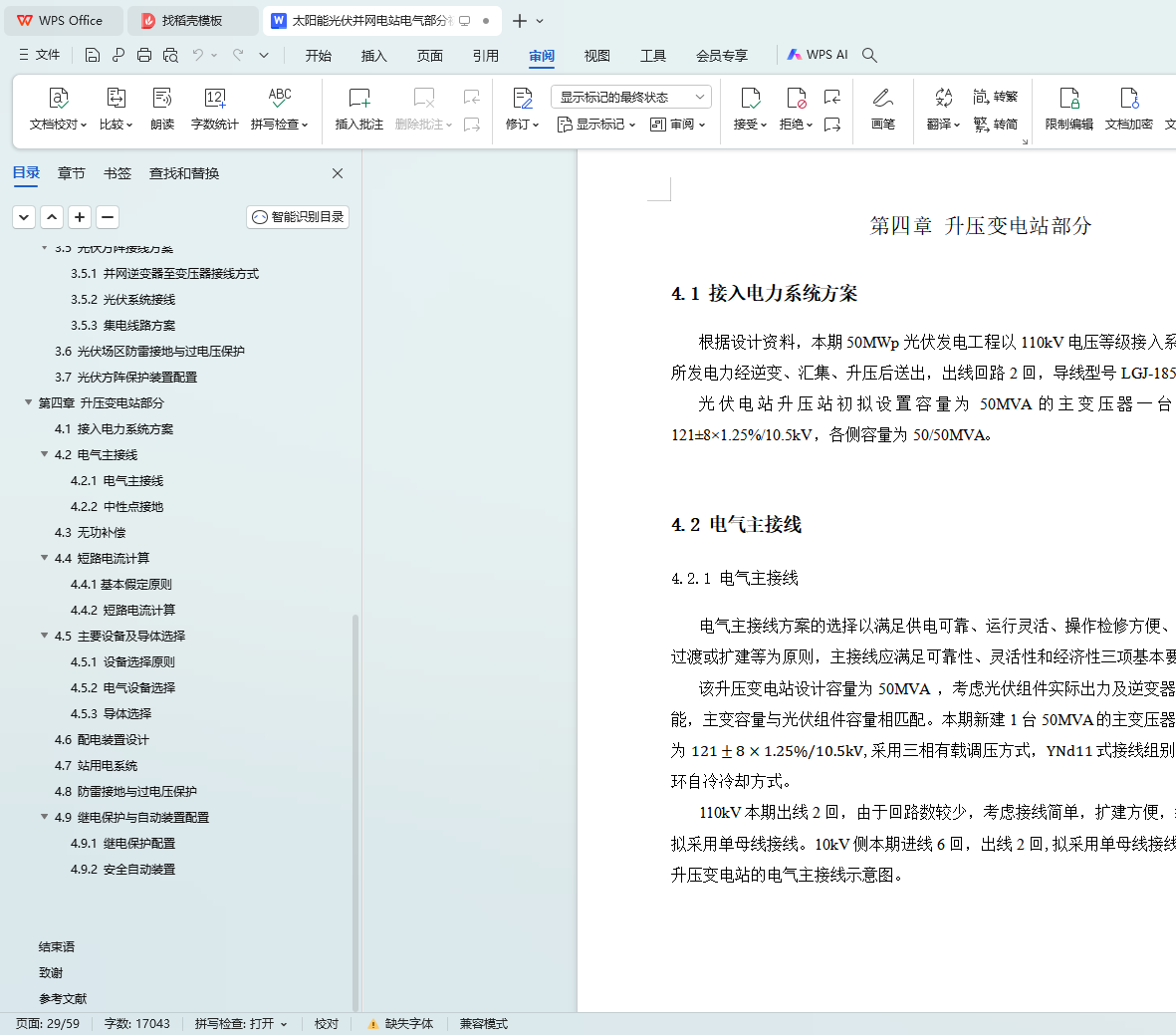Click the export to PDF icon
The image size is (1176, 1035).
118,55
